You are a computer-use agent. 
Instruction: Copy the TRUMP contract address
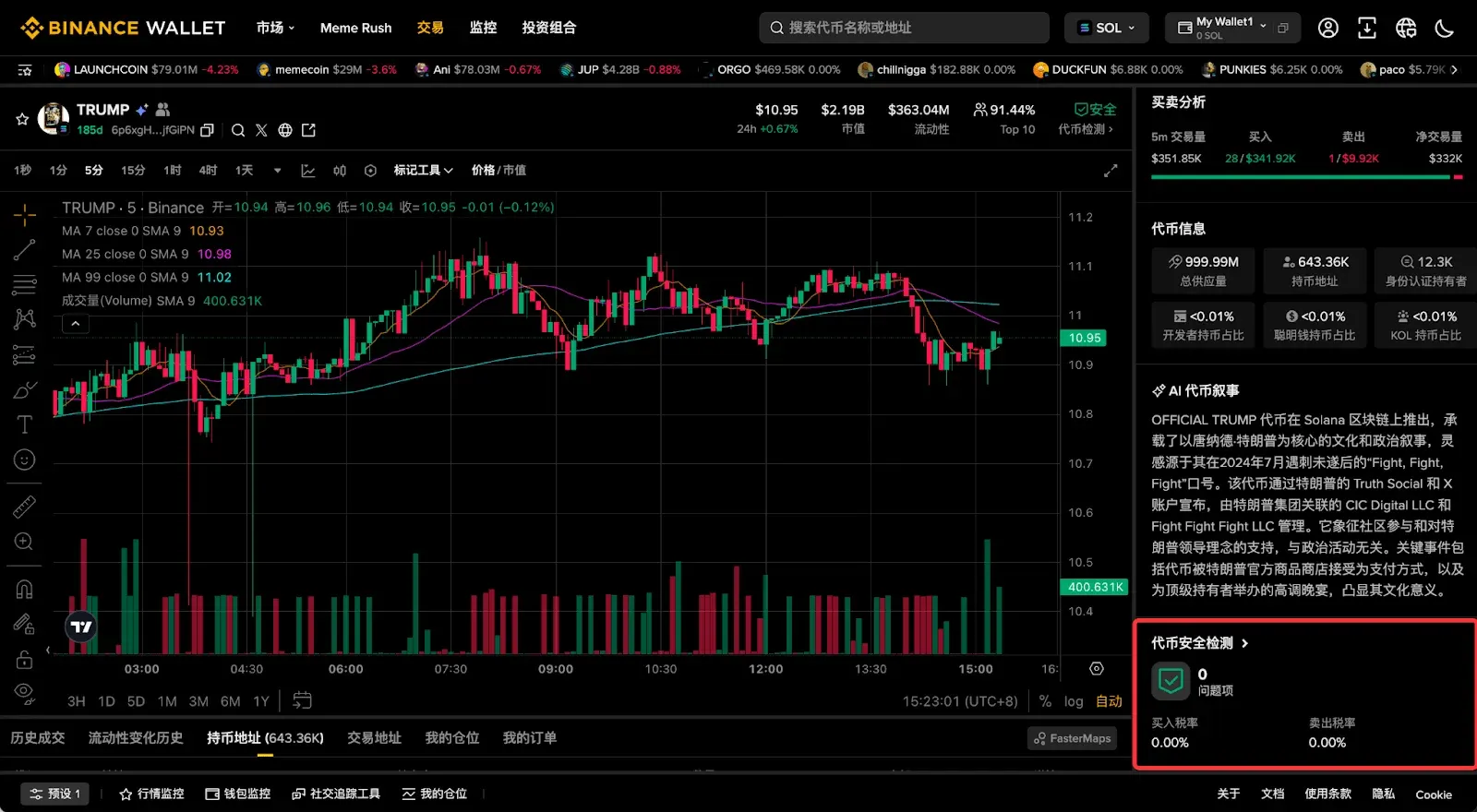[208, 130]
